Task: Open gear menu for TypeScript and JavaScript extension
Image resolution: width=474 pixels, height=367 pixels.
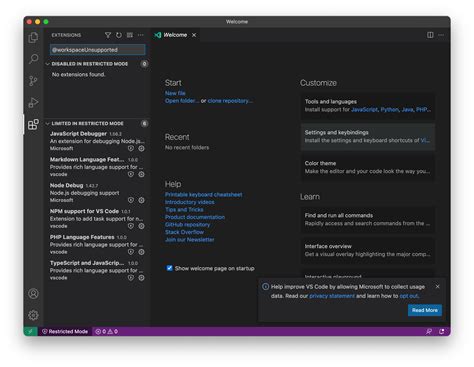Action: (141, 278)
